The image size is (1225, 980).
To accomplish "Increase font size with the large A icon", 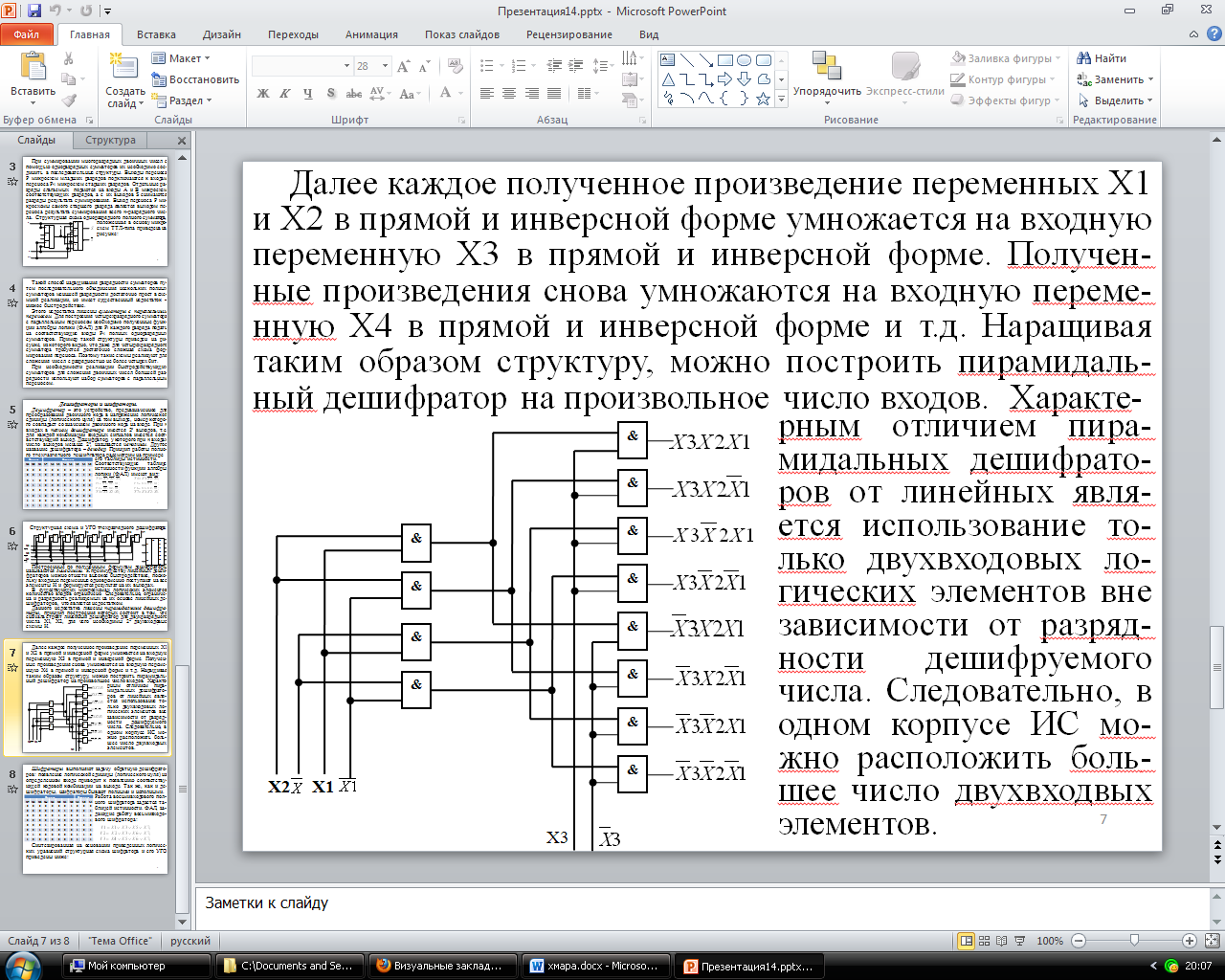I will [x=403, y=66].
